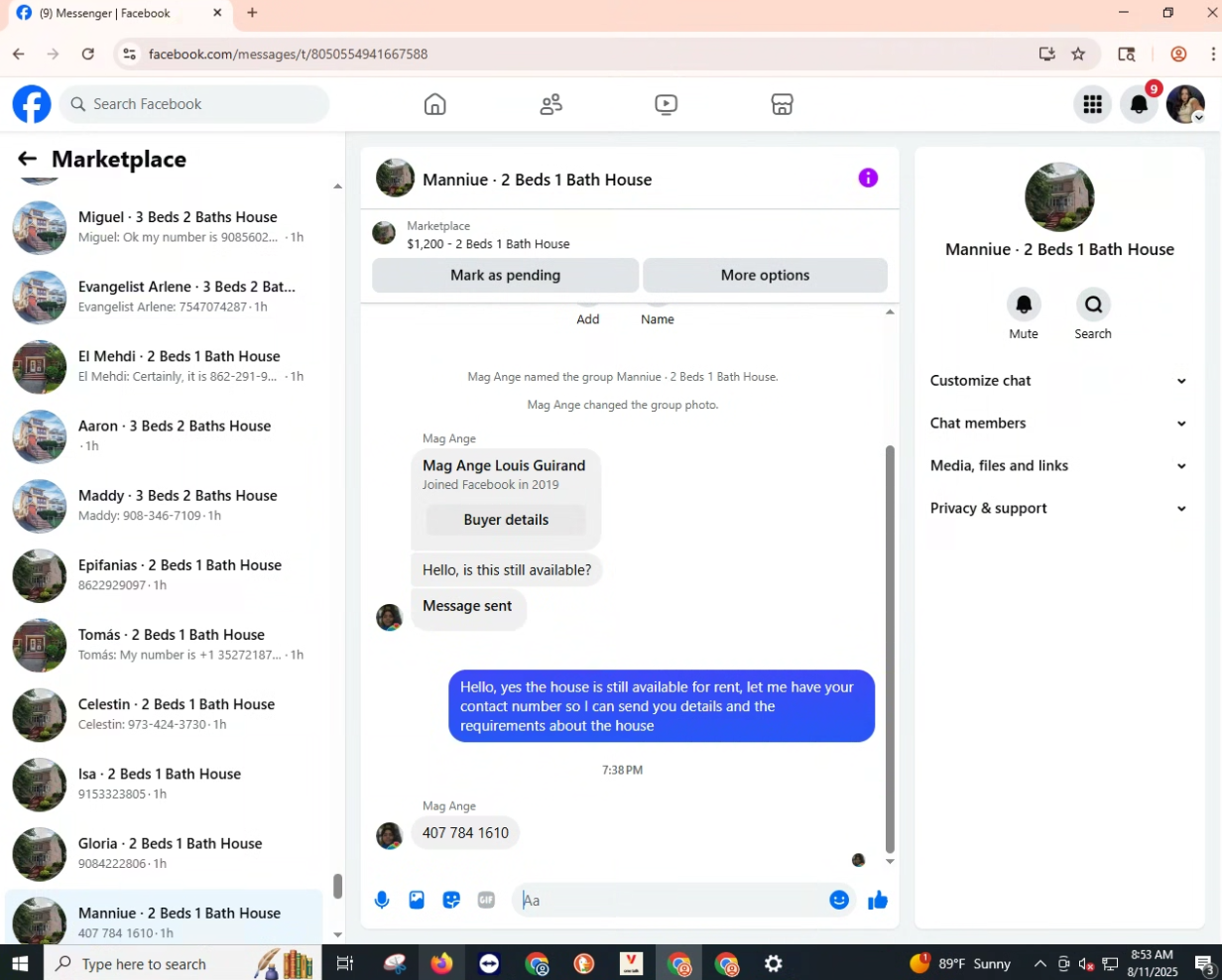Image resolution: width=1222 pixels, height=980 pixels.
Task: Open Evangelist Arlene conversation
Action: pyautogui.click(x=164, y=297)
